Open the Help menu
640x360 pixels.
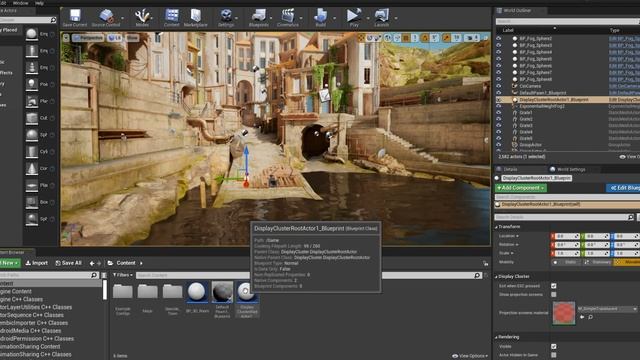[39, 3]
